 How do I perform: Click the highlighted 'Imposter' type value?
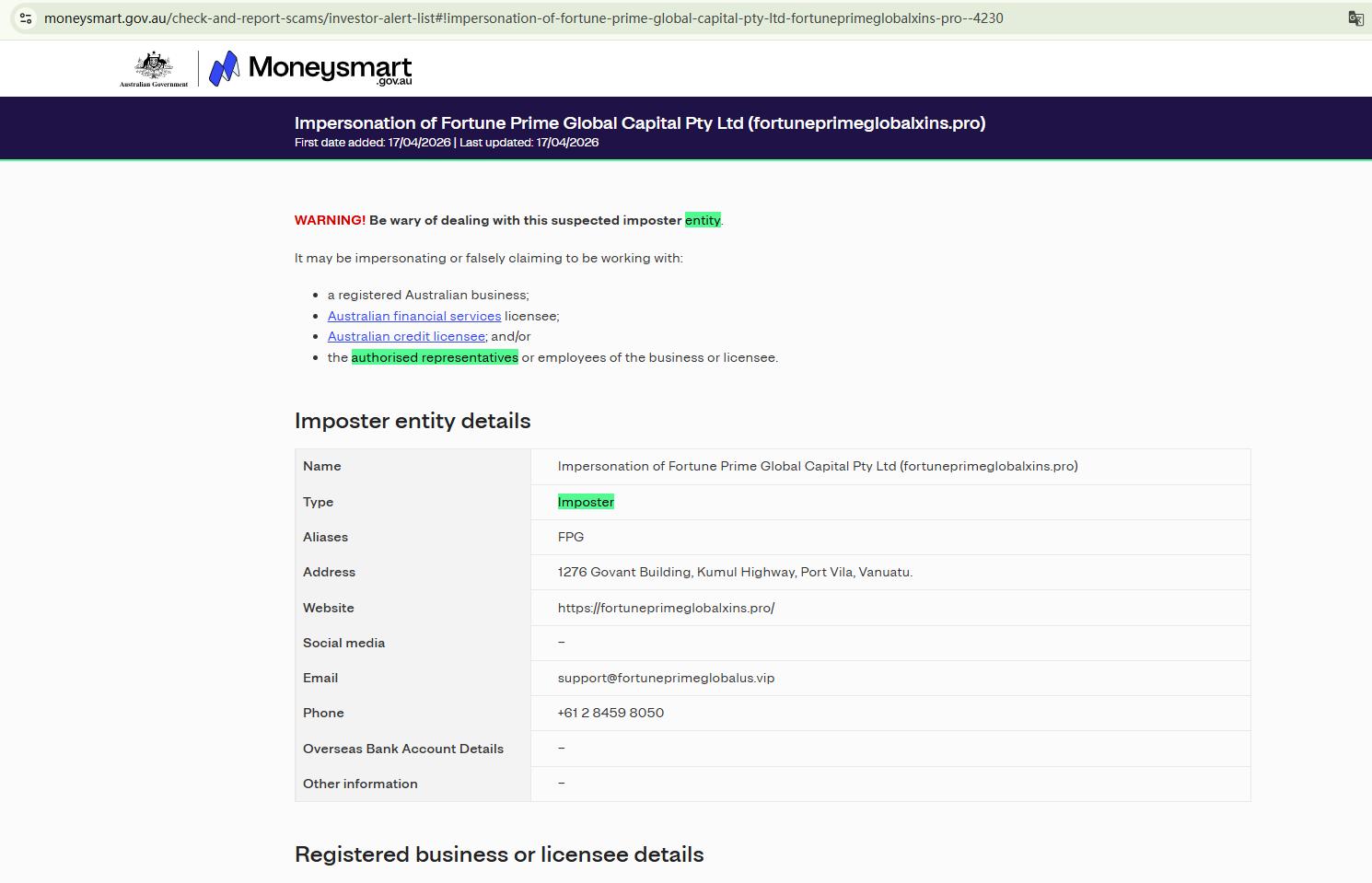[x=586, y=502]
